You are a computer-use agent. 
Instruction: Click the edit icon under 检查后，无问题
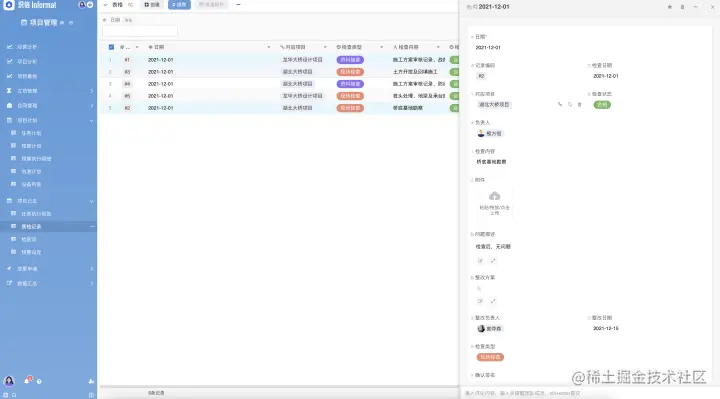480,261
